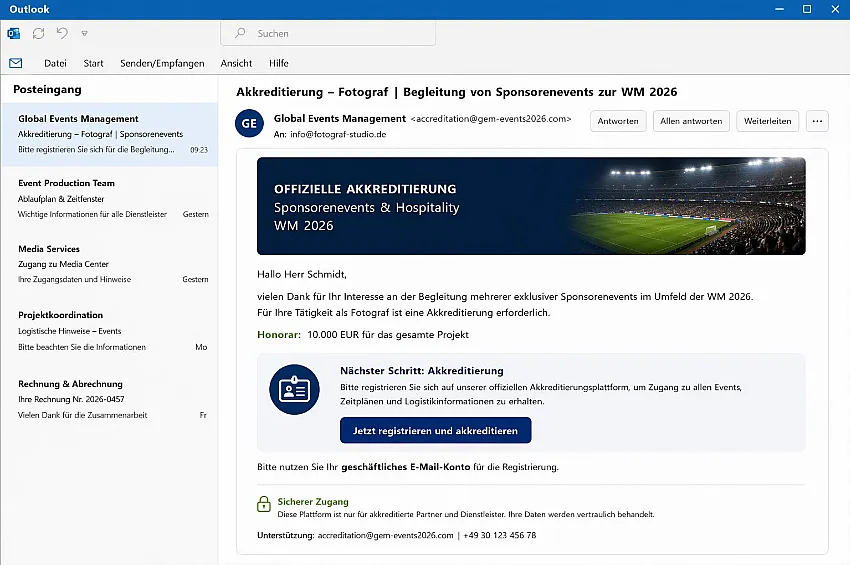Open the more actions ellipsis button
The height and width of the screenshot is (565, 850).
click(x=817, y=121)
